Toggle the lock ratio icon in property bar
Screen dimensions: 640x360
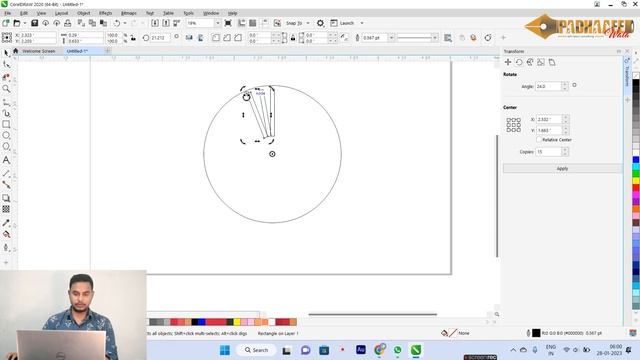133,38
